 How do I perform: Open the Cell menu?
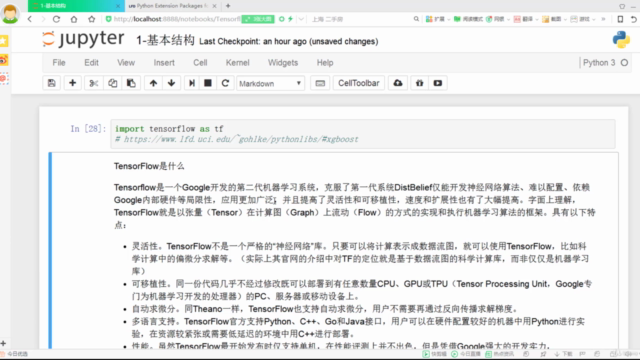click(200, 63)
